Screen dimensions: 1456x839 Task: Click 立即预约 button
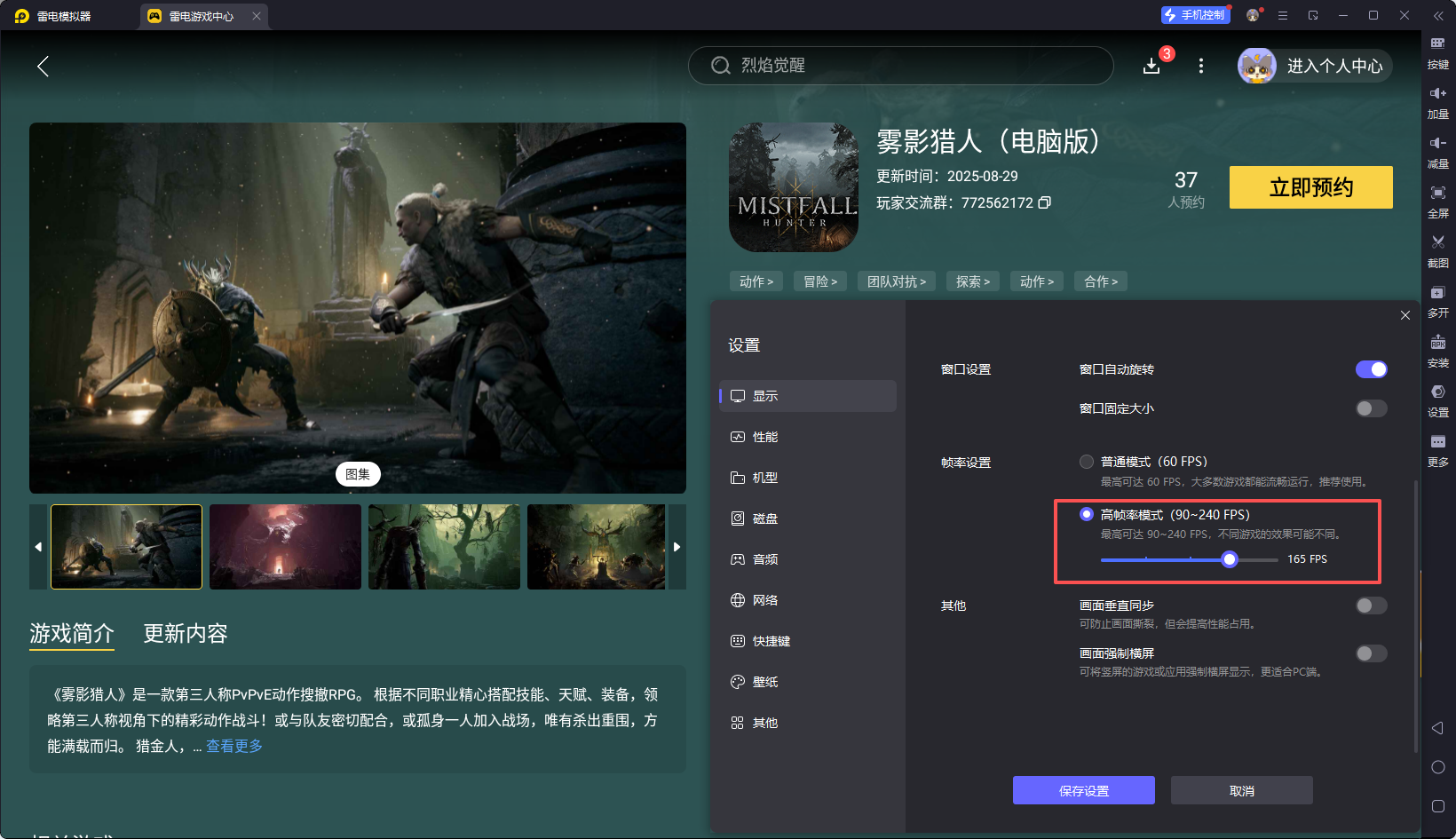tap(1311, 187)
